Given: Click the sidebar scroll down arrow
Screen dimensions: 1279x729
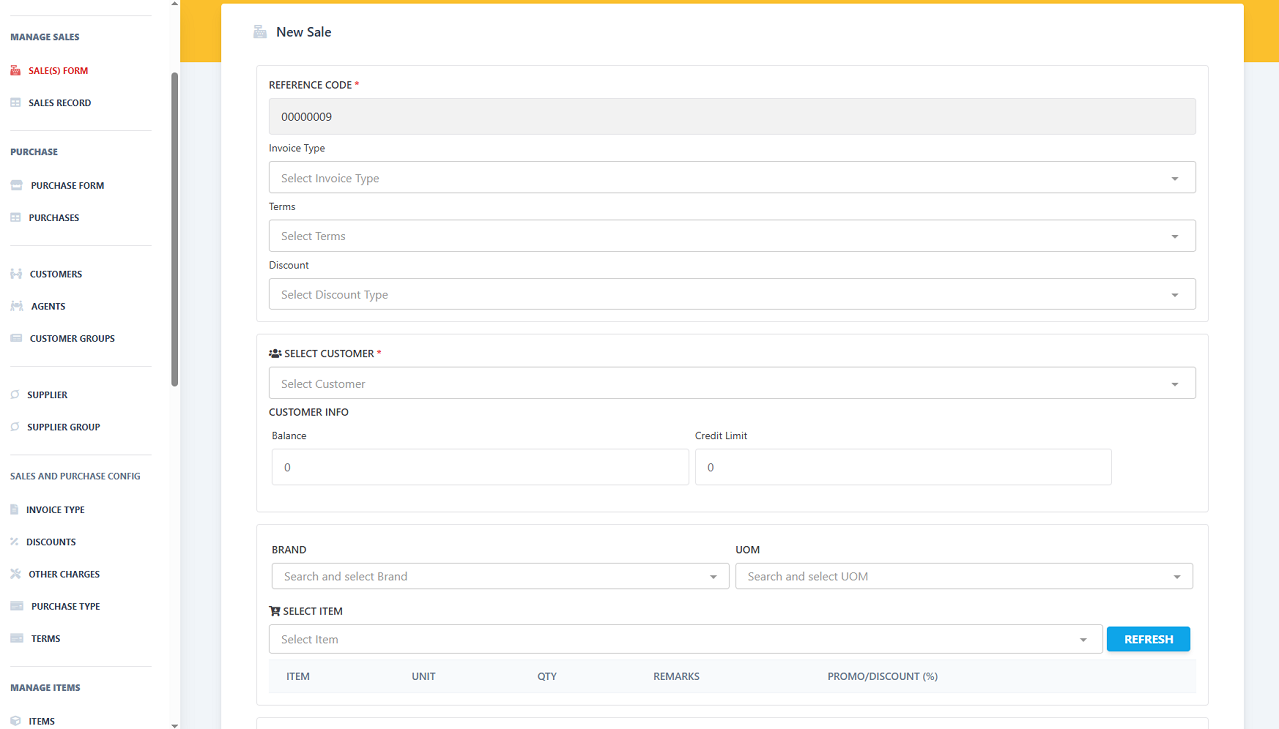Looking at the screenshot, I should click(175, 724).
